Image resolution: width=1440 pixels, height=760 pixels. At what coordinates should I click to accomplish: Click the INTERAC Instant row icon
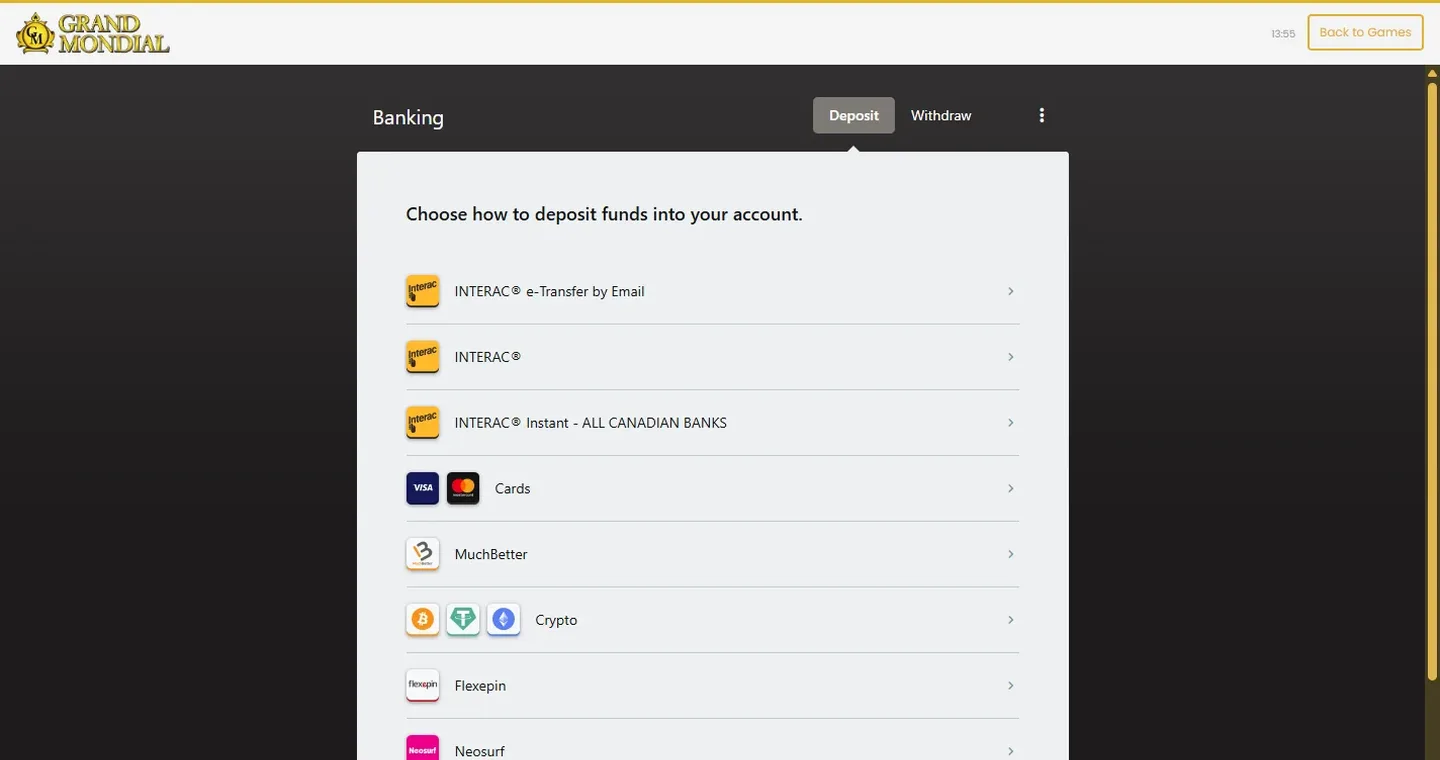pyautogui.click(x=423, y=423)
